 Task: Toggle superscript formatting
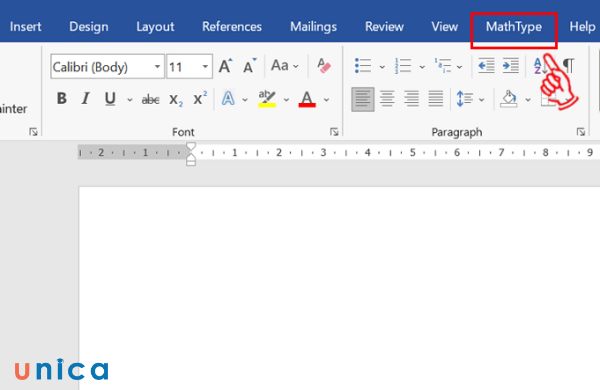click(x=200, y=99)
